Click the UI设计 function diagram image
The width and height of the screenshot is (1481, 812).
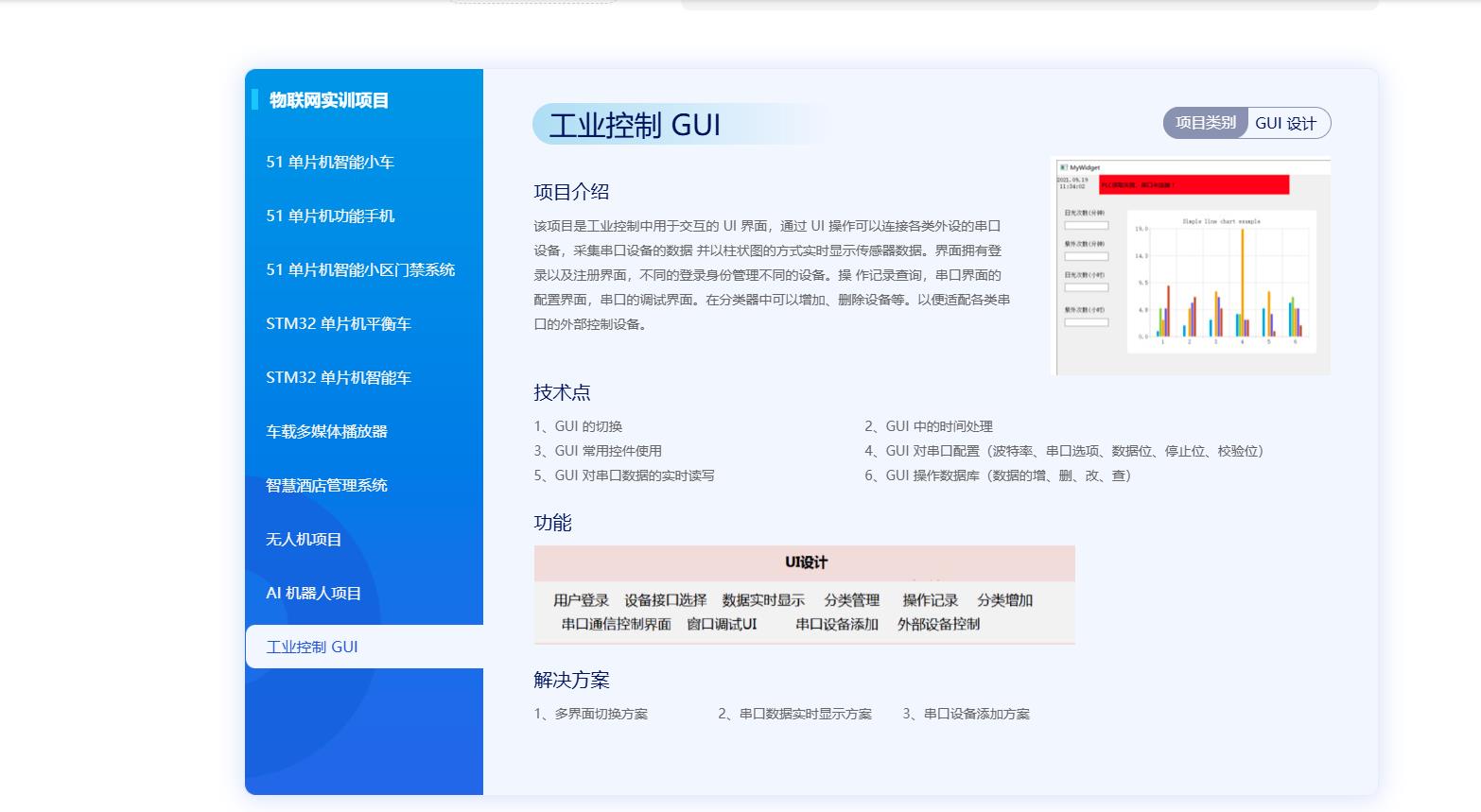coord(804,595)
